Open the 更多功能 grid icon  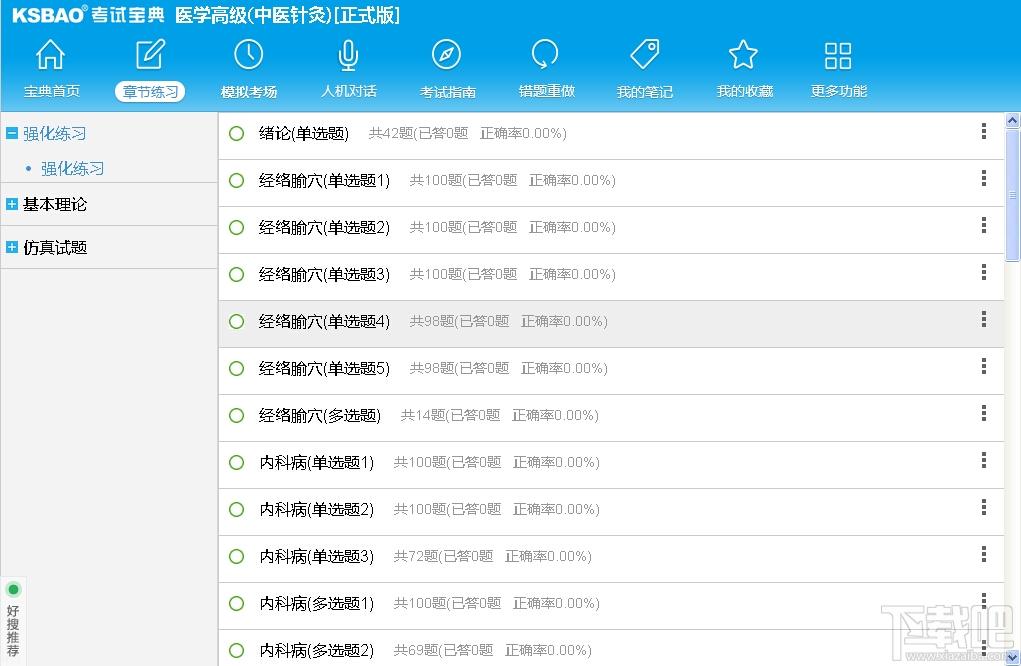[x=838, y=56]
